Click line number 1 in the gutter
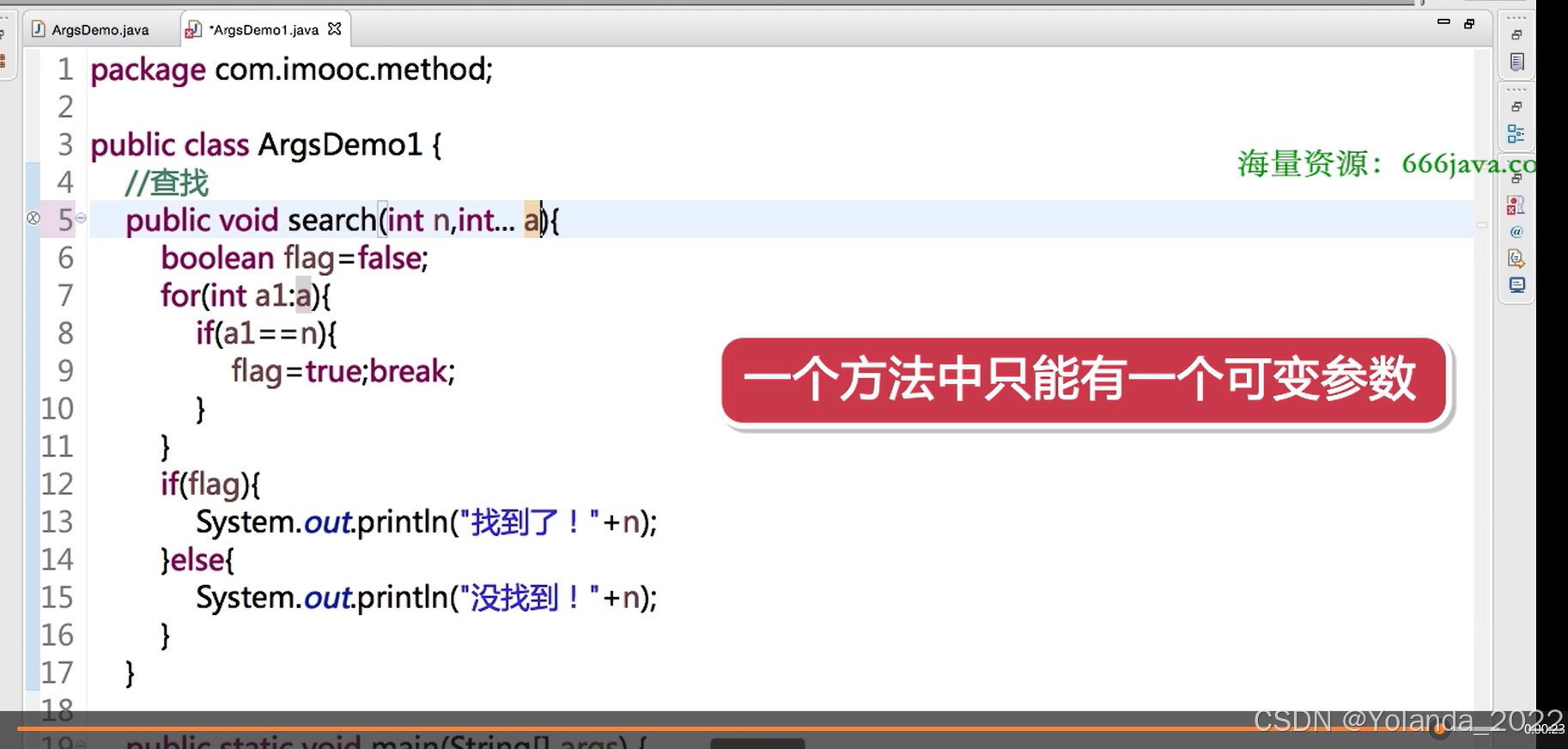 tap(65, 70)
